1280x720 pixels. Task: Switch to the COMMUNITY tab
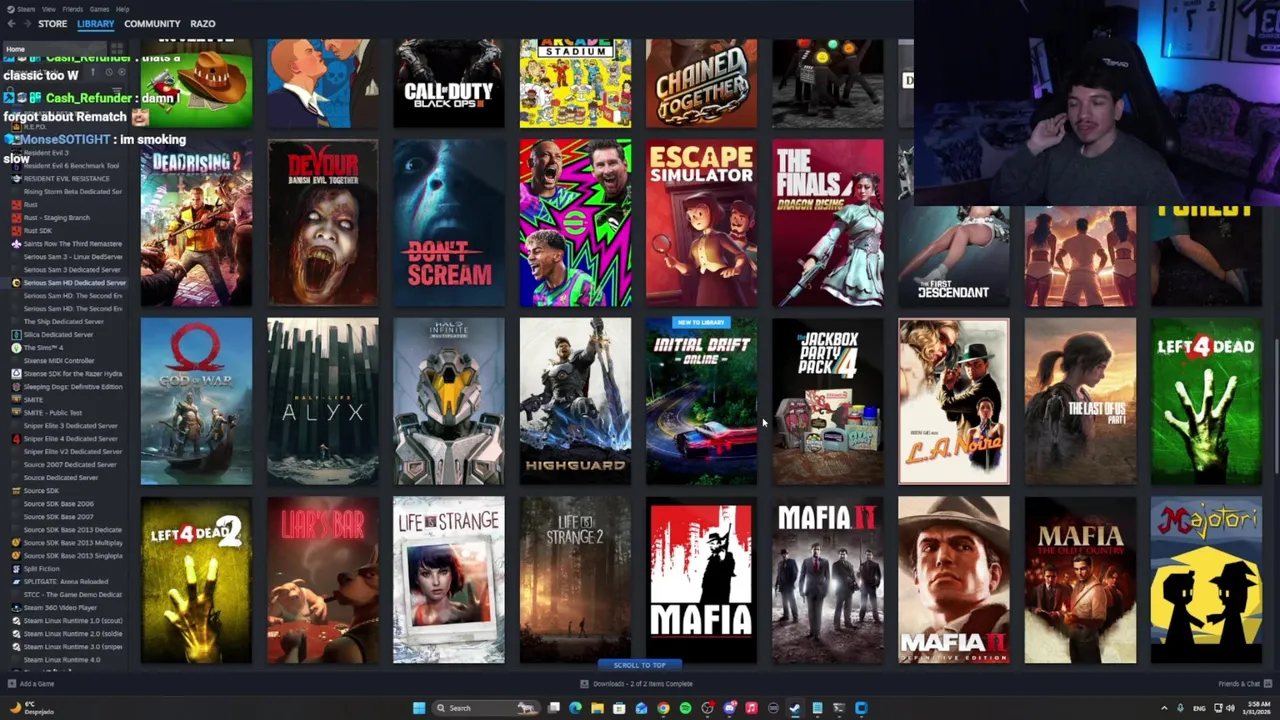point(152,24)
